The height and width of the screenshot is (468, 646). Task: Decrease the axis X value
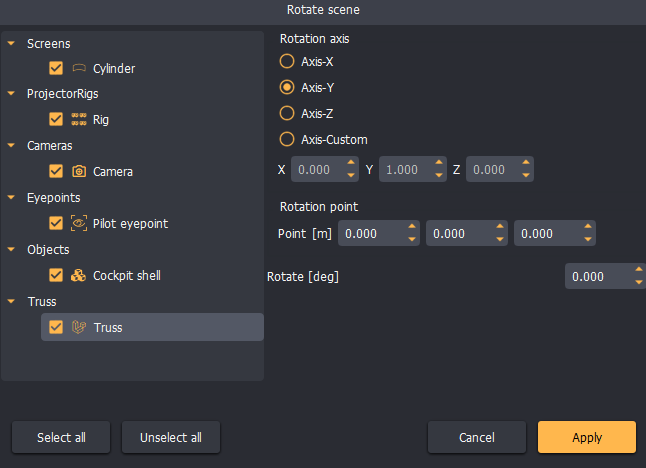tap(351, 176)
